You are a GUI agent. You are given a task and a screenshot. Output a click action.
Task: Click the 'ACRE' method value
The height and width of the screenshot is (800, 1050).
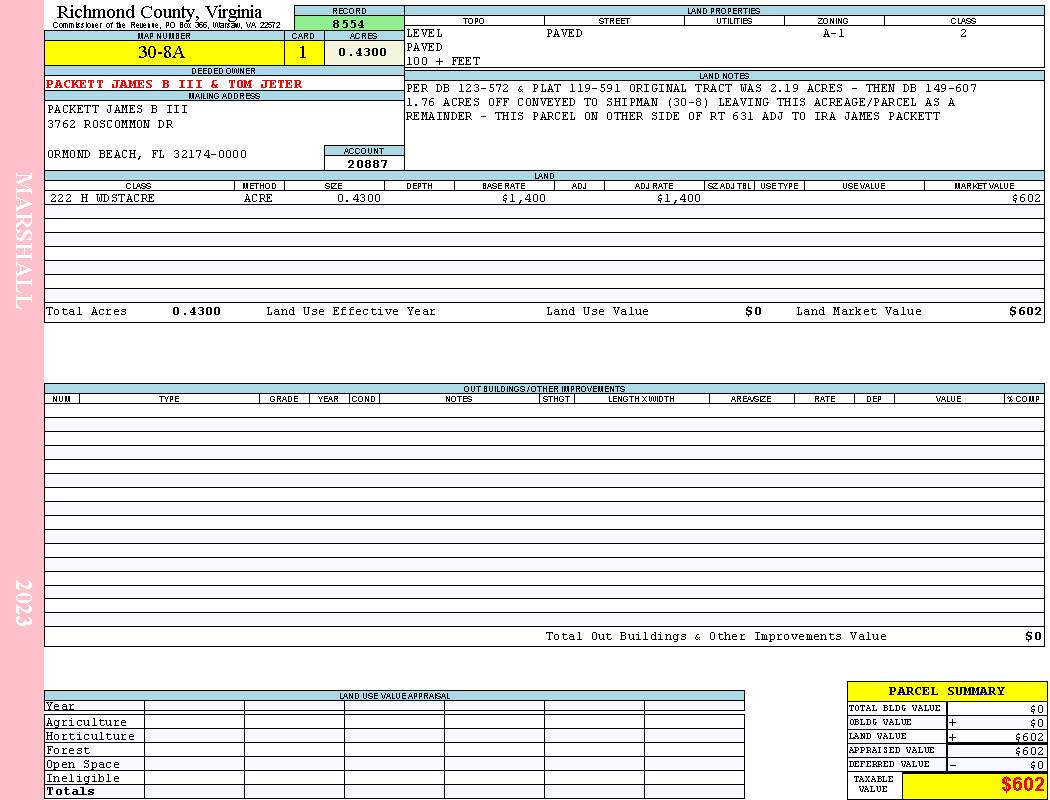[258, 198]
